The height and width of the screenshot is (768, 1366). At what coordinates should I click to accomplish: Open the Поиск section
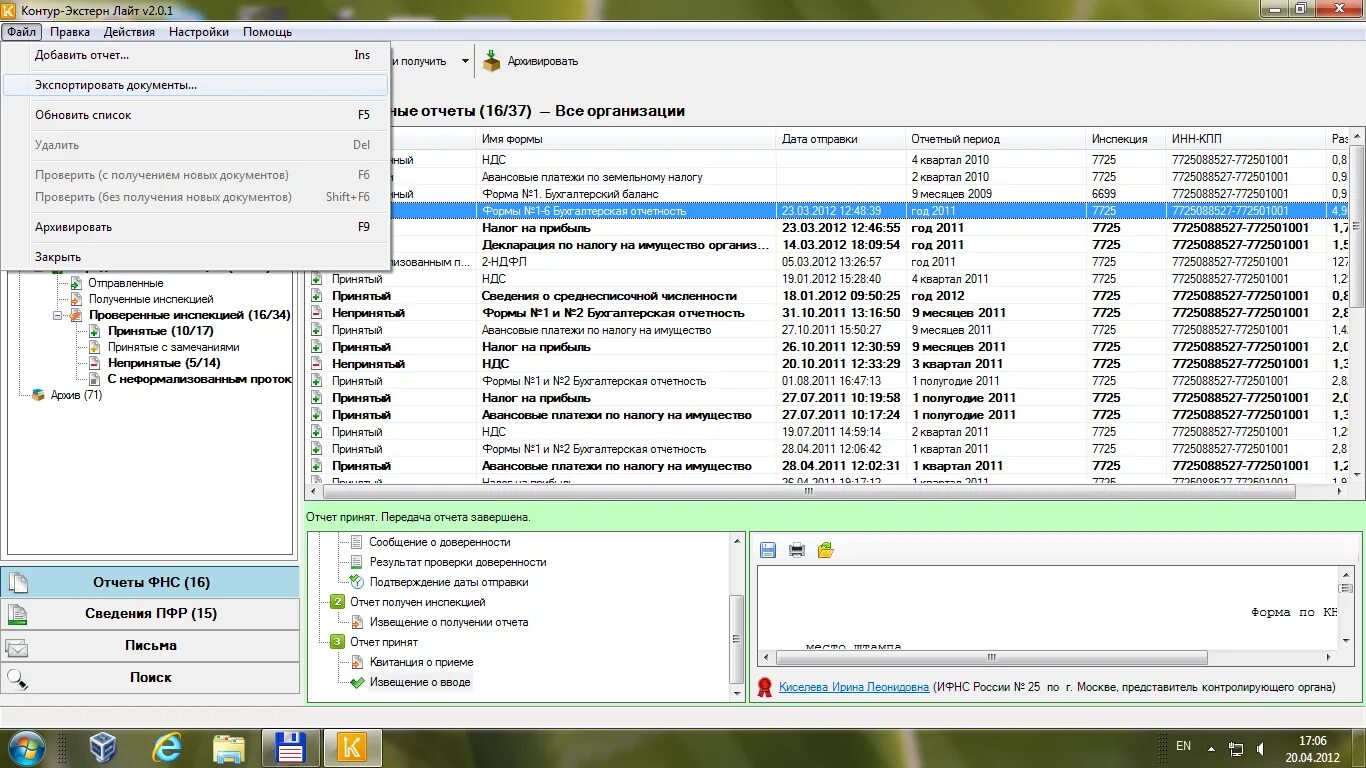150,678
